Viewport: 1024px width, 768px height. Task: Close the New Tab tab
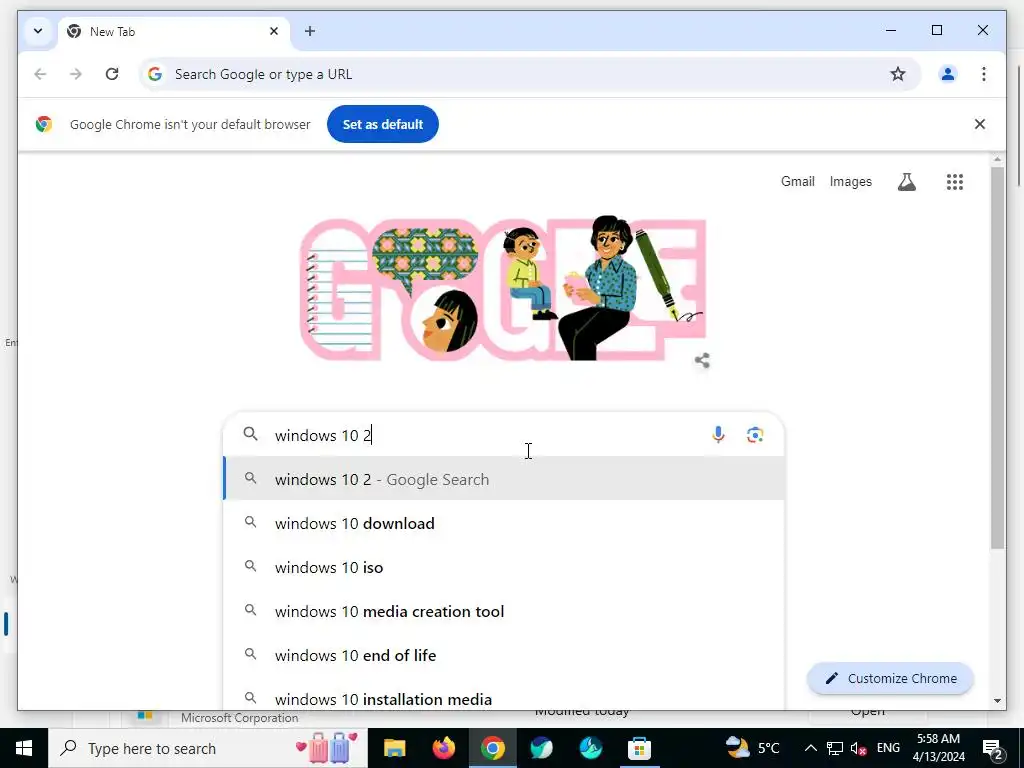[274, 31]
